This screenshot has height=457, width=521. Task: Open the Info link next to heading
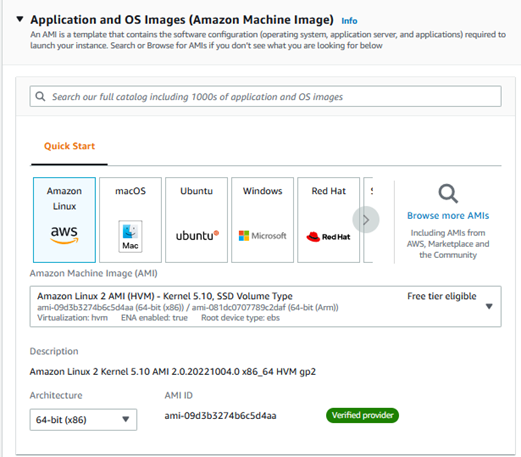click(349, 21)
